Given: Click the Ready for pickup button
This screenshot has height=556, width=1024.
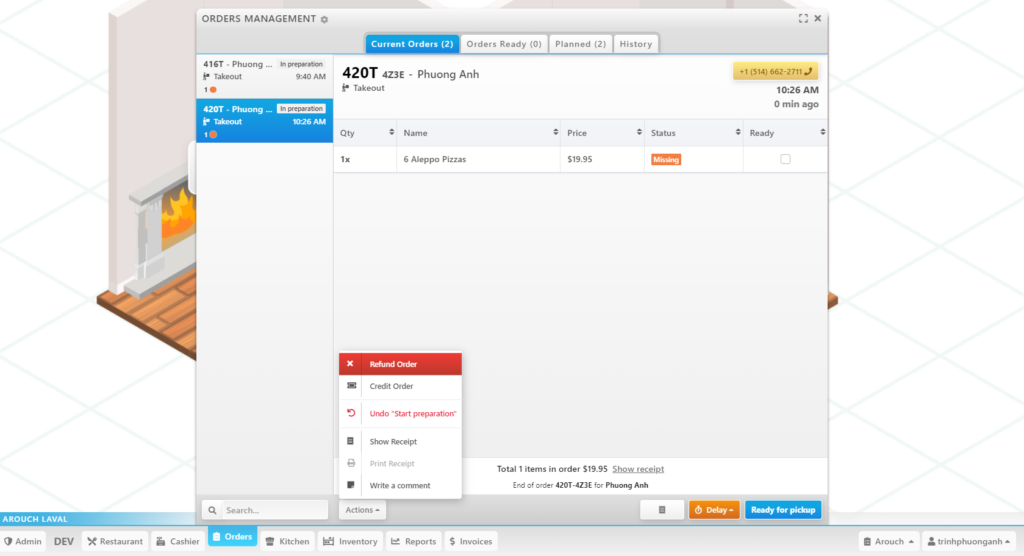Looking at the screenshot, I should (783, 510).
